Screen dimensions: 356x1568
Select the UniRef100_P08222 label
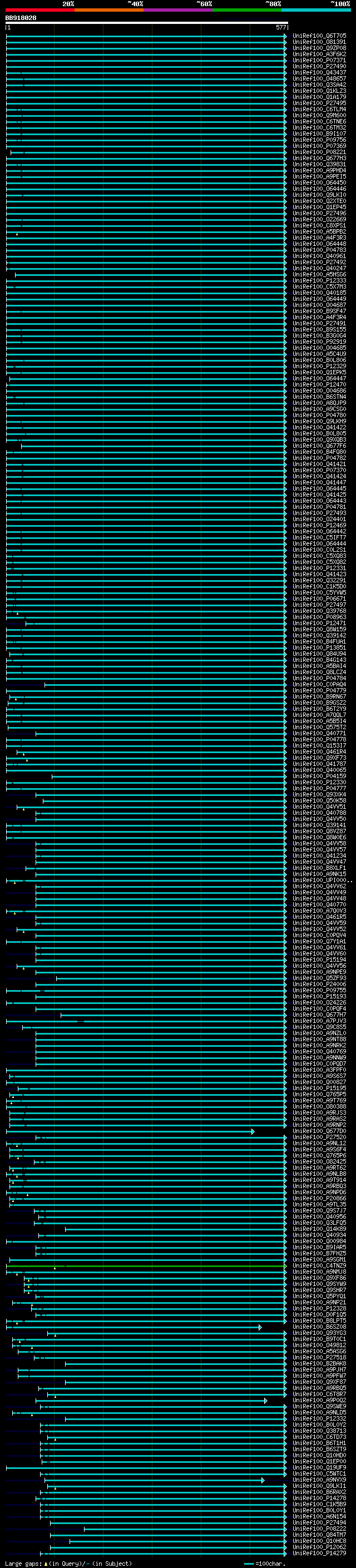(x=319, y=1529)
